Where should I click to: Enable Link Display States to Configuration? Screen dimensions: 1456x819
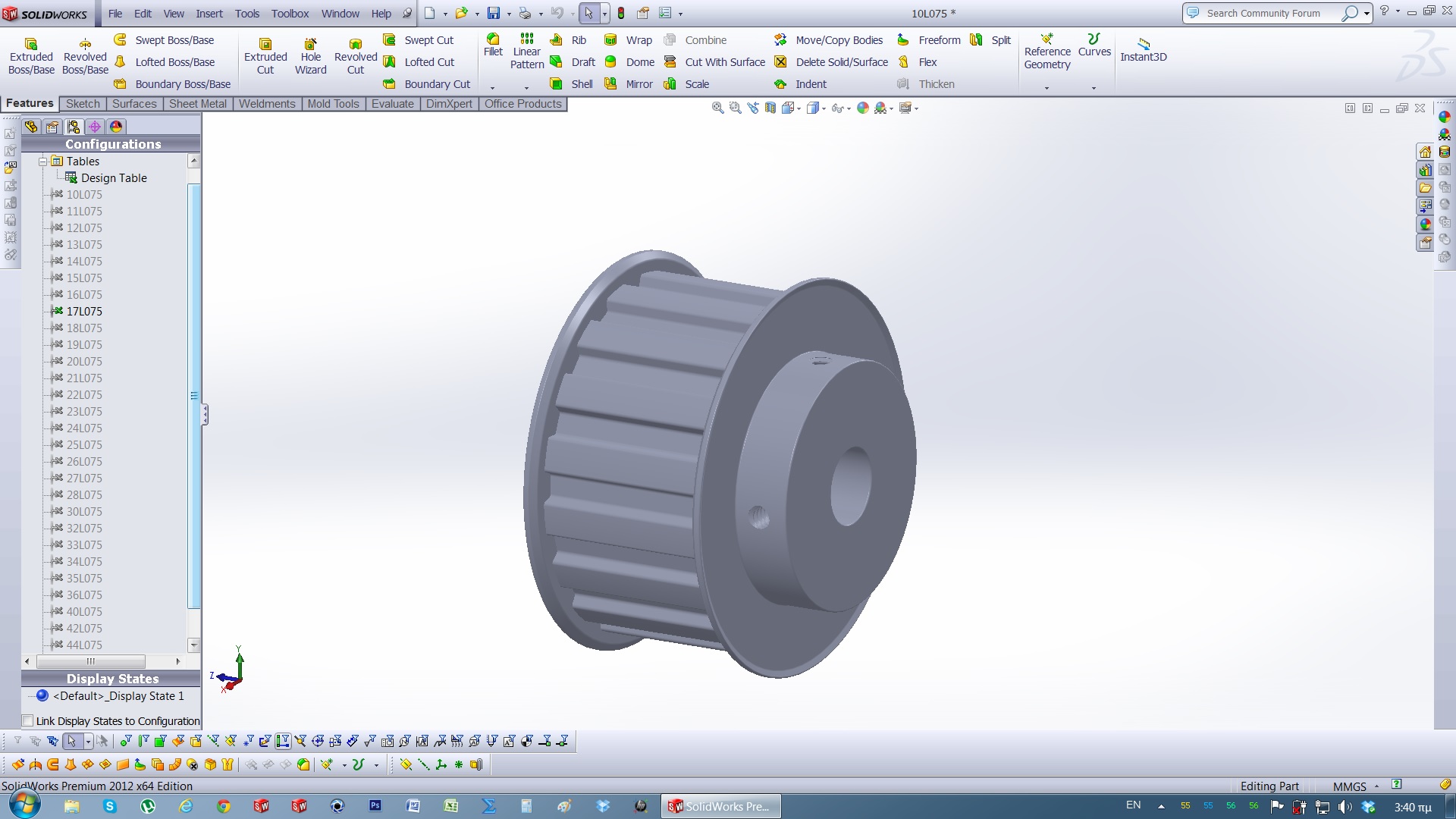click(28, 721)
